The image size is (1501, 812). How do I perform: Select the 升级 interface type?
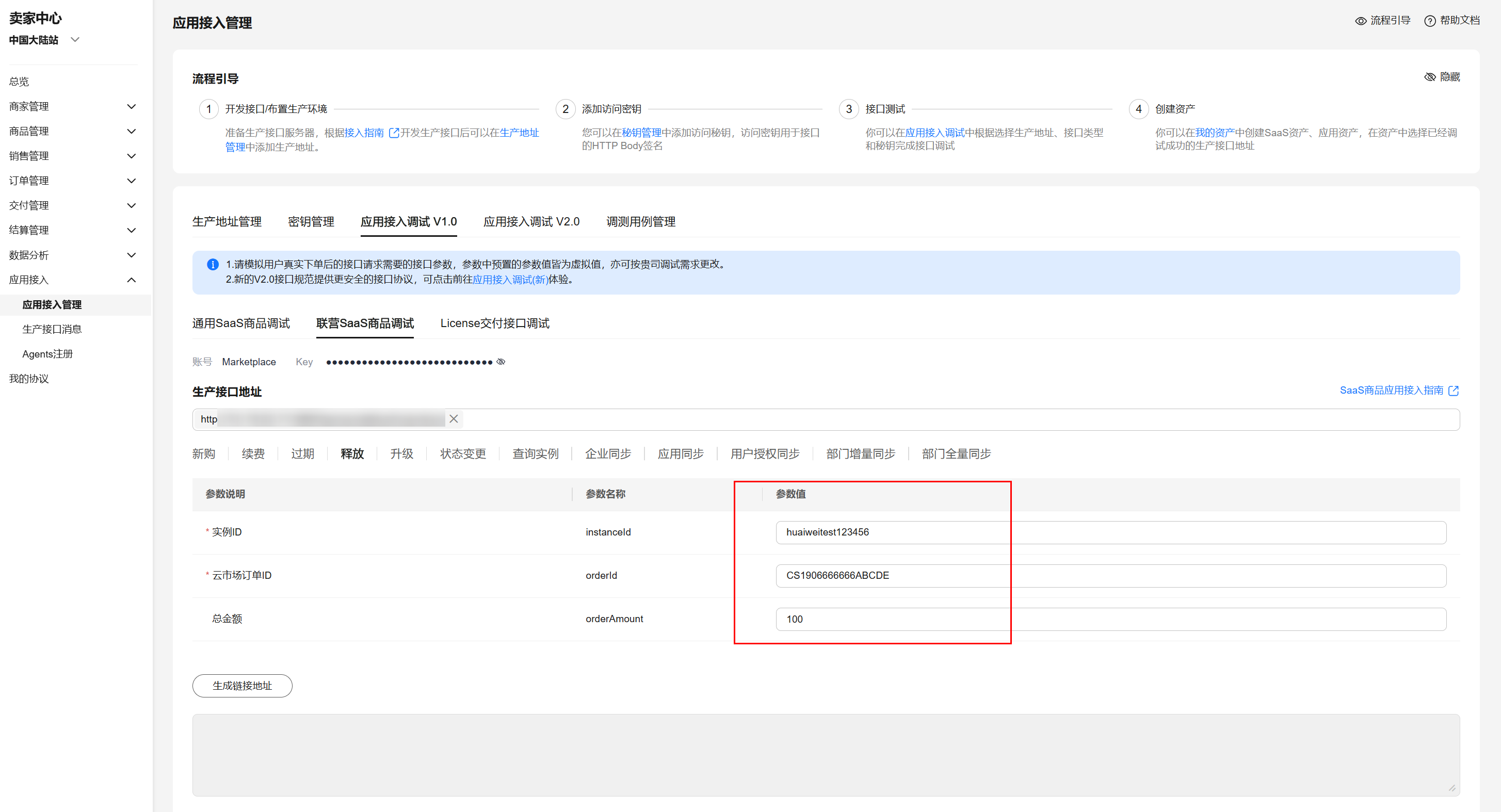tap(401, 454)
